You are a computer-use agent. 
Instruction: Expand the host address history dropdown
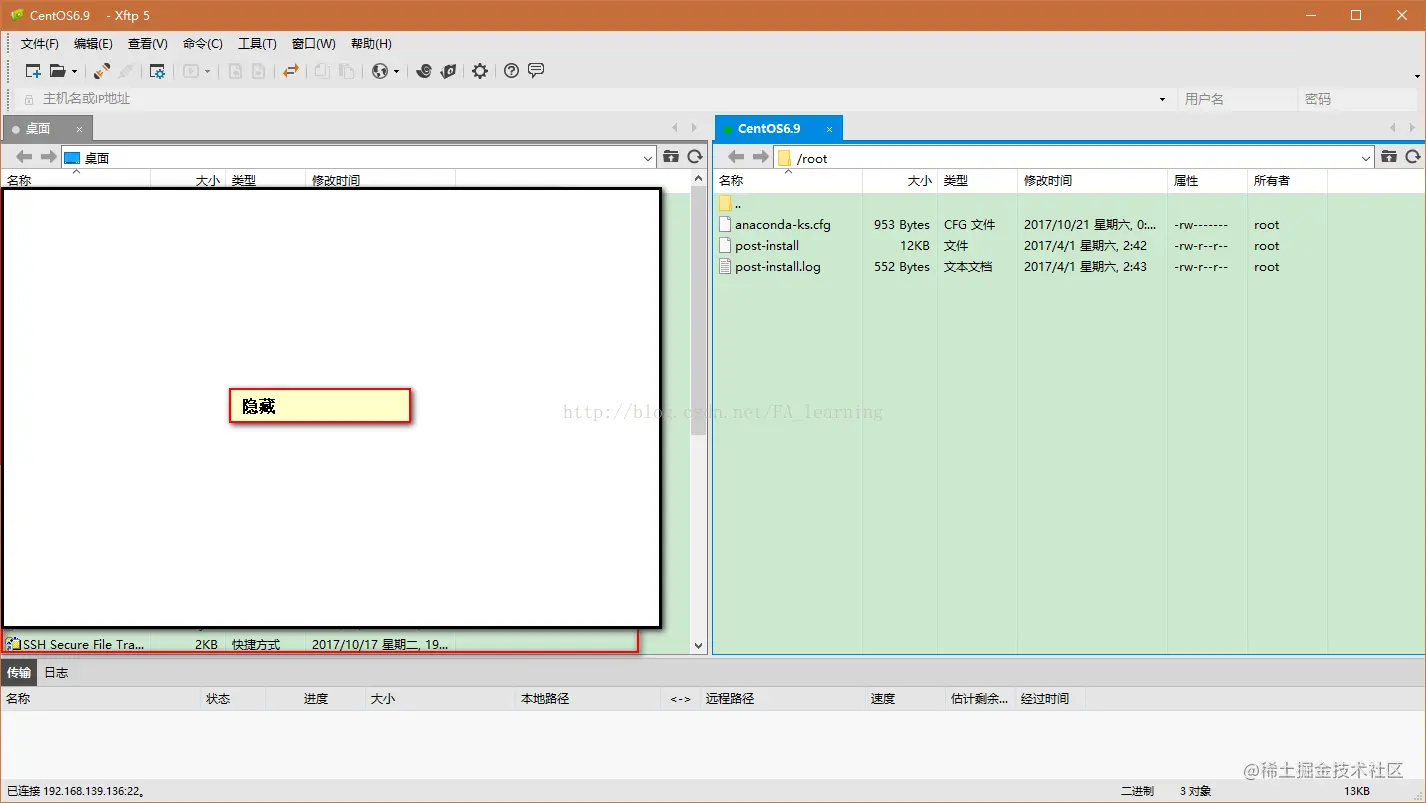pyautogui.click(x=1162, y=99)
